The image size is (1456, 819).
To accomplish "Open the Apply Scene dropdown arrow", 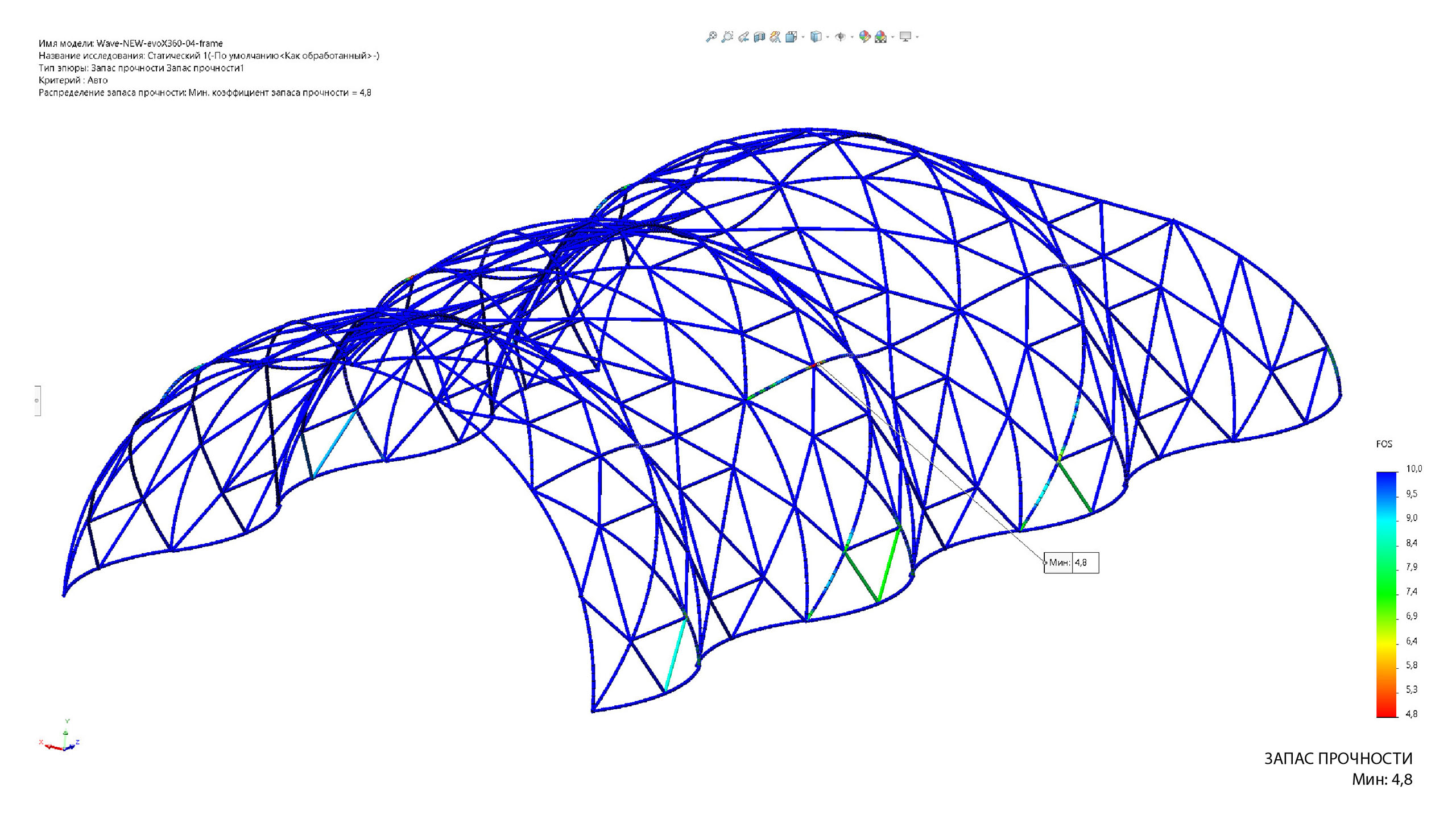I will 893,37.
